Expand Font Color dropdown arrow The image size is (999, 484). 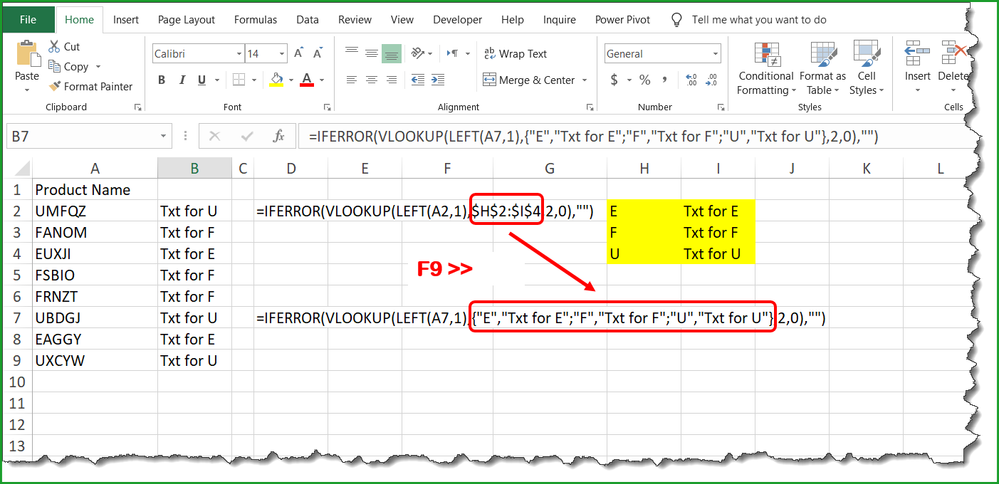(321, 80)
